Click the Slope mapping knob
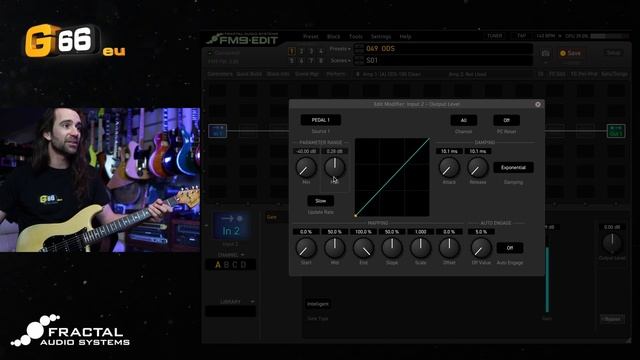 (x=392, y=248)
